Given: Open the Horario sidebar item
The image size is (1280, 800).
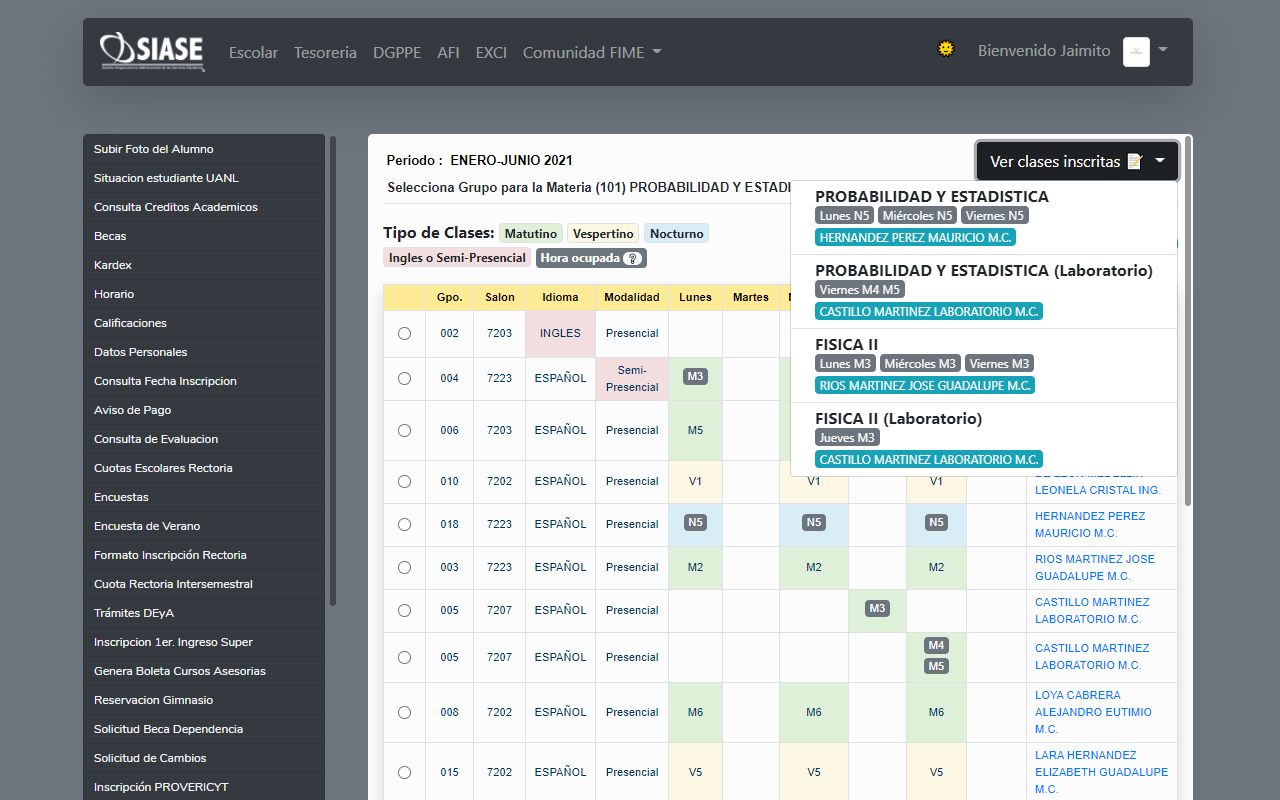Looking at the screenshot, I should click(204, 294).
